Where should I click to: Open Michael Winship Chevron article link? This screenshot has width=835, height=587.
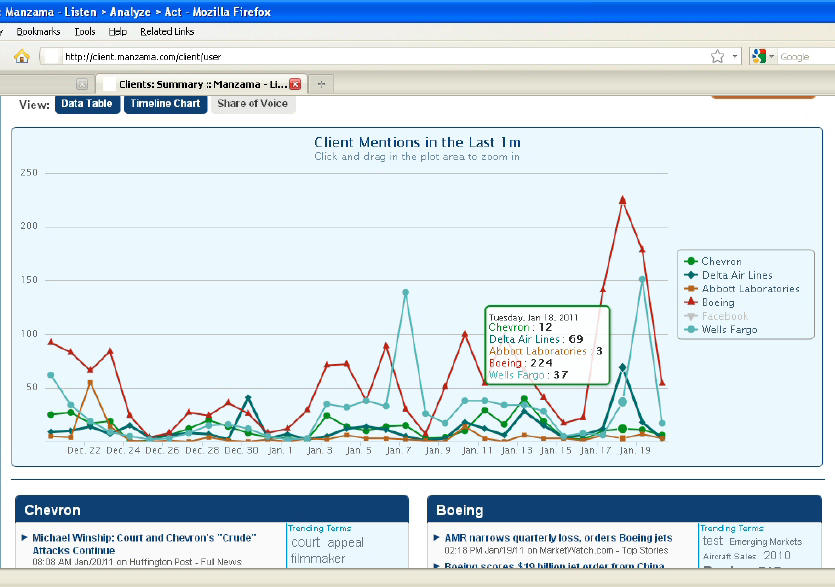click(x=144, y=544)
